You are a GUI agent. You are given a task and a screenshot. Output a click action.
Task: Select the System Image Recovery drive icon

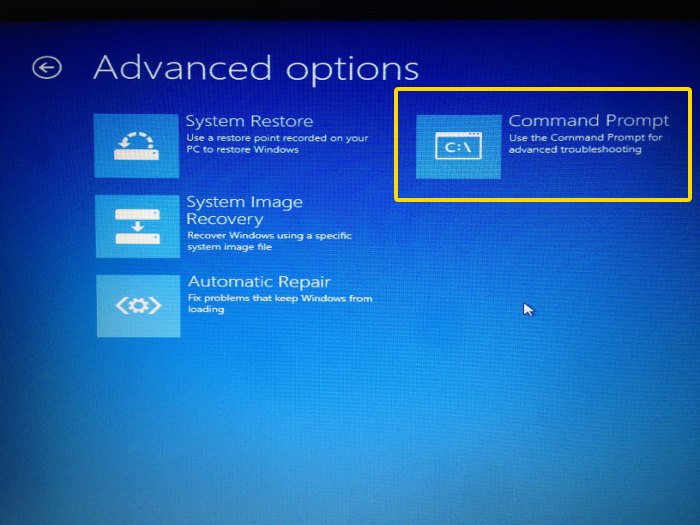[x=137, y=226]
